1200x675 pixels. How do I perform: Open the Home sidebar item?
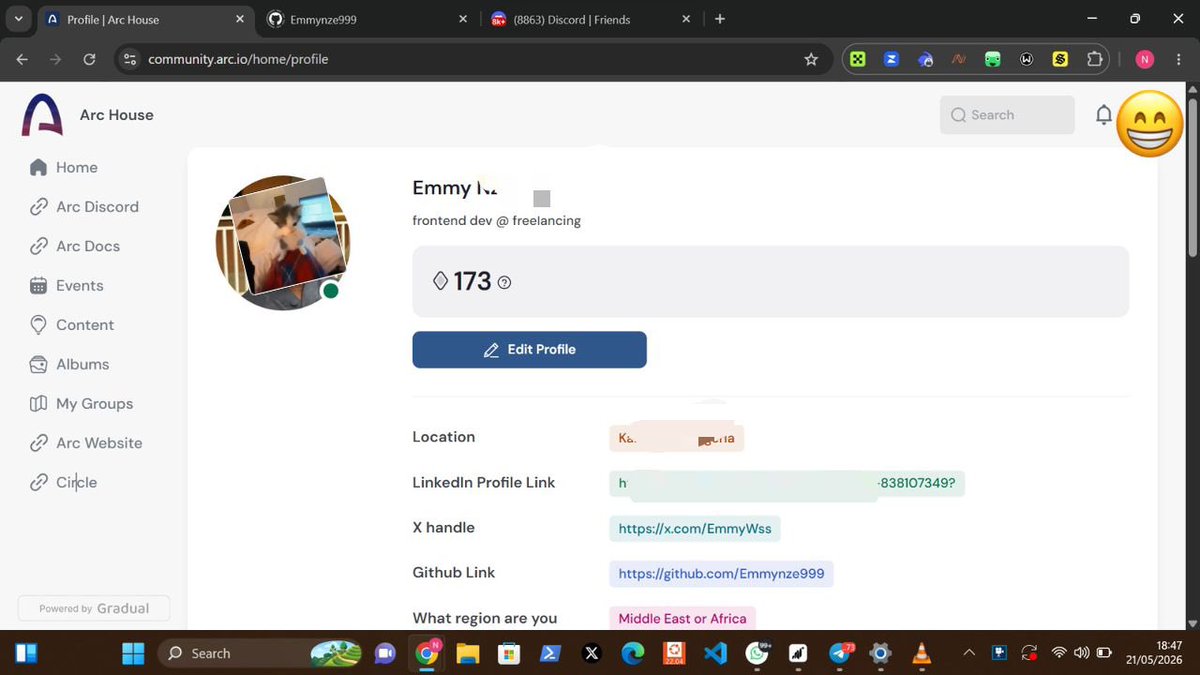tap(64, 167)
